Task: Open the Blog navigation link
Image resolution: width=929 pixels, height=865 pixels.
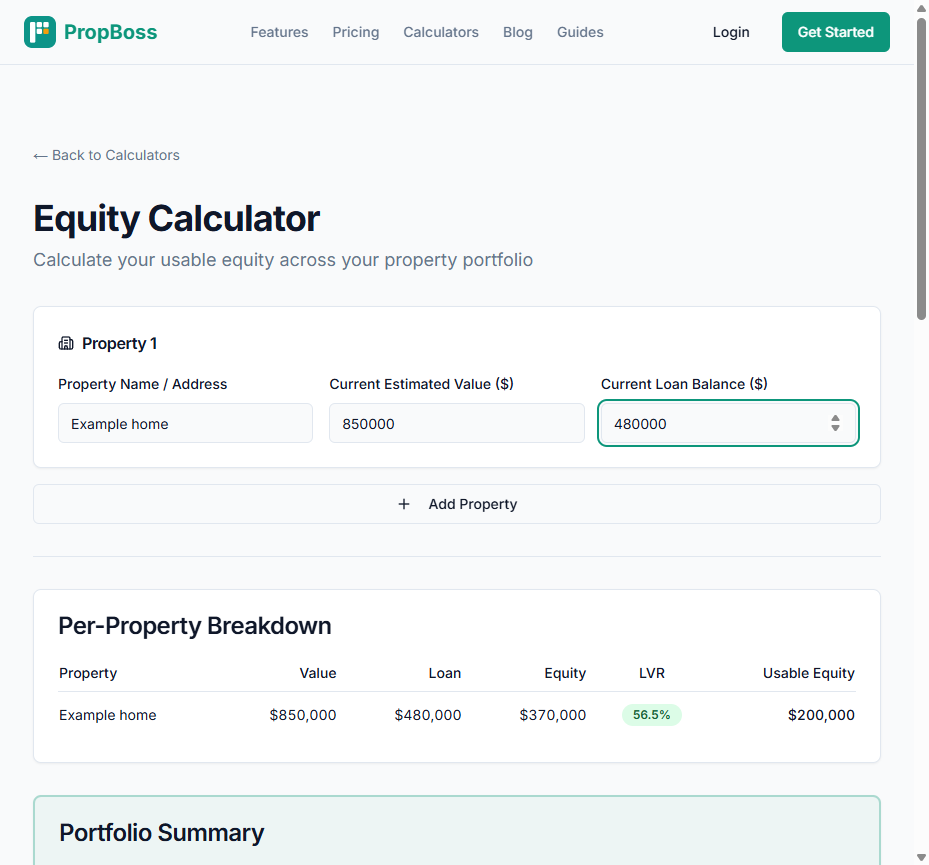Action: click(517, 32)
